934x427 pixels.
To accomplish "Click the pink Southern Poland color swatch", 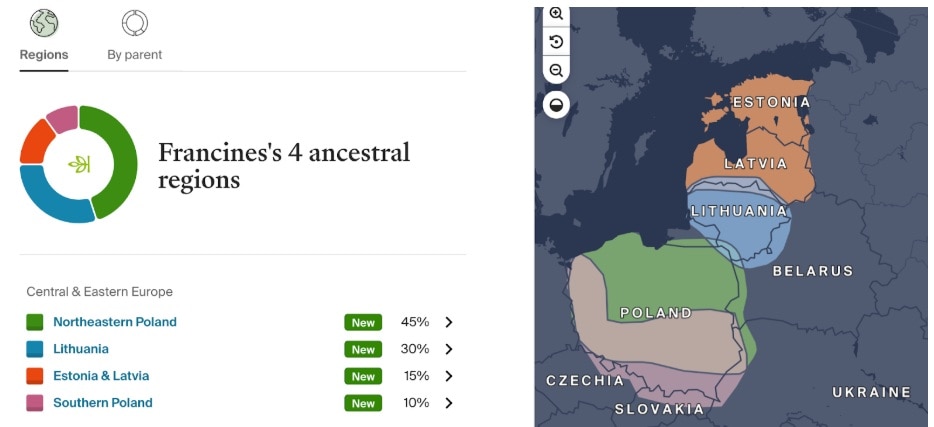I will coord(35,403).
